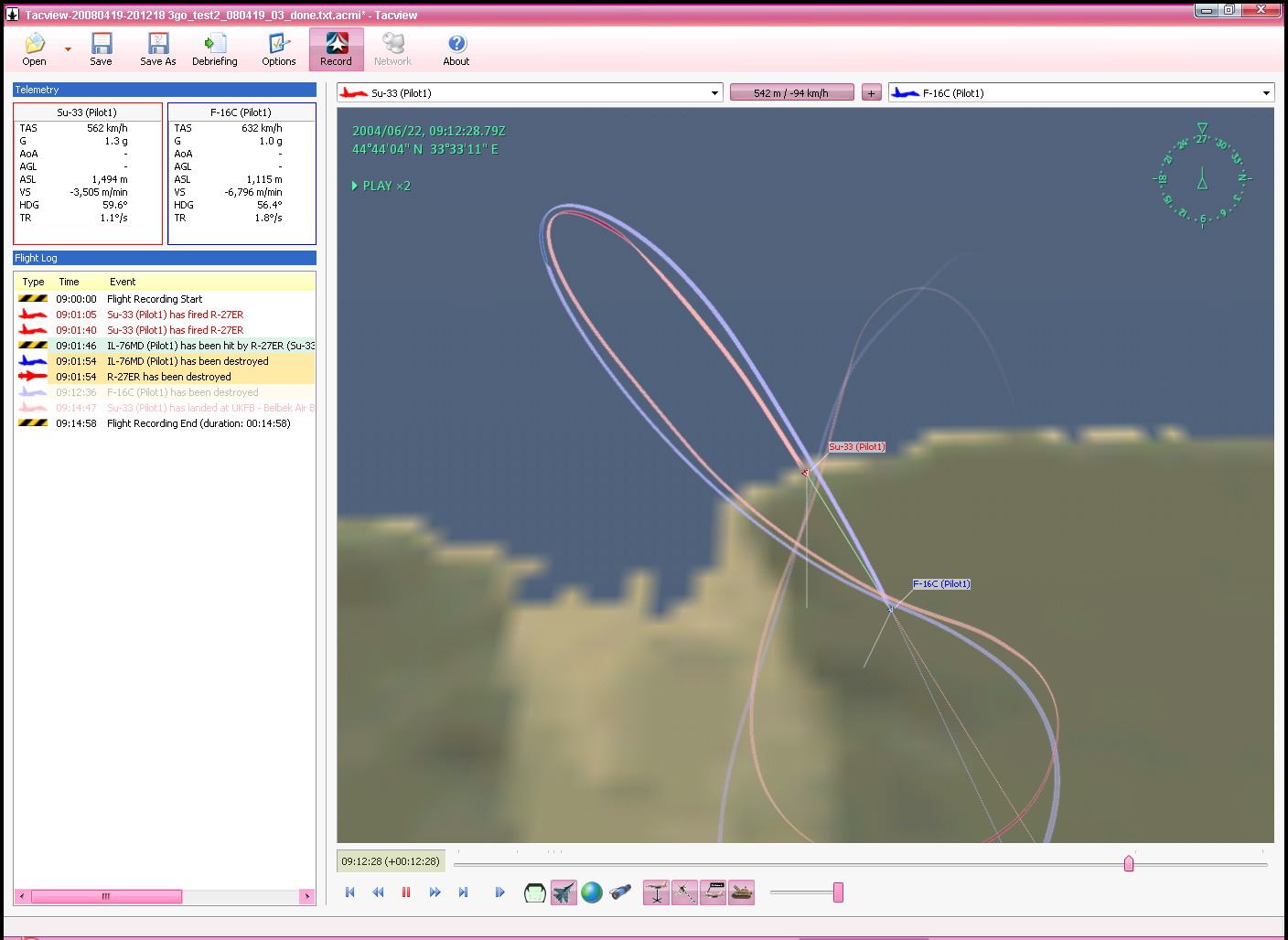Open the Debriefing tool in the toolbar
This screenshot has width=1288, height=940.
point(215,49)
